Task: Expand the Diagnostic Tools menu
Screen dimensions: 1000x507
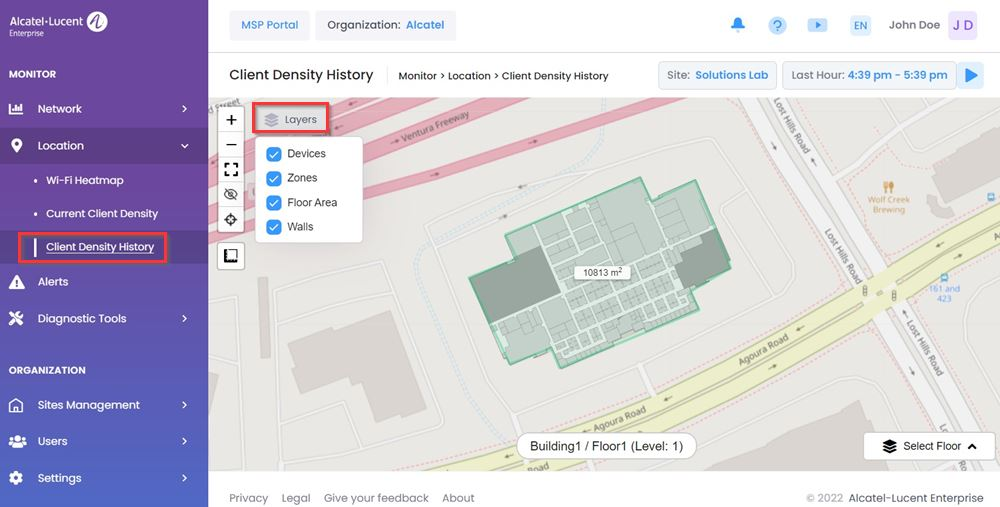Action: pos(104,319)
